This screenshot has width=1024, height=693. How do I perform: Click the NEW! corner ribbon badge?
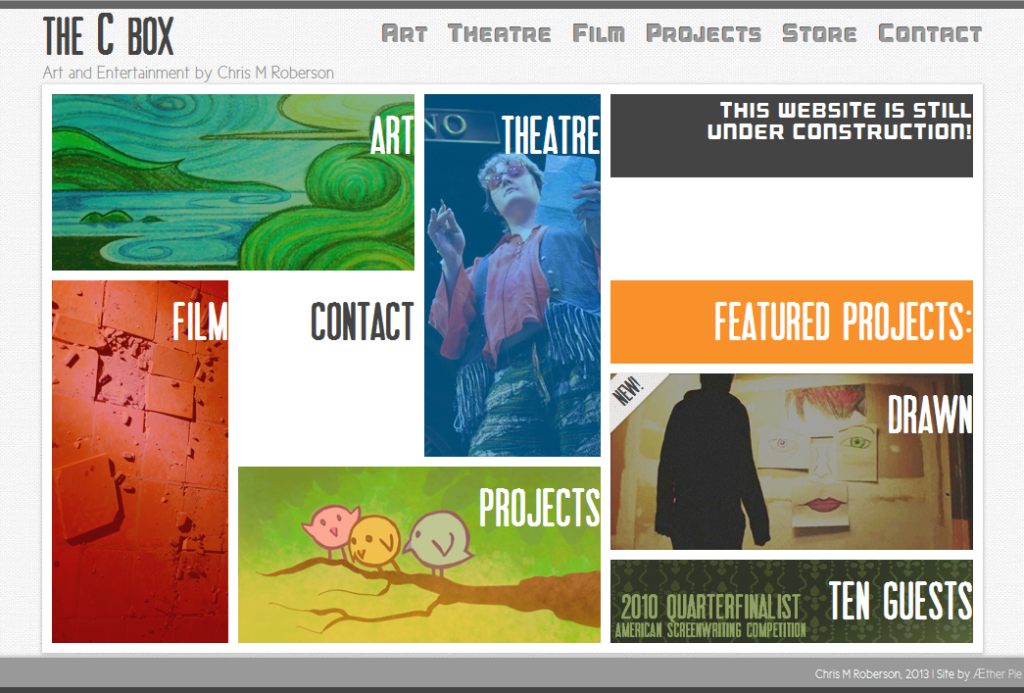click(628, 392)
